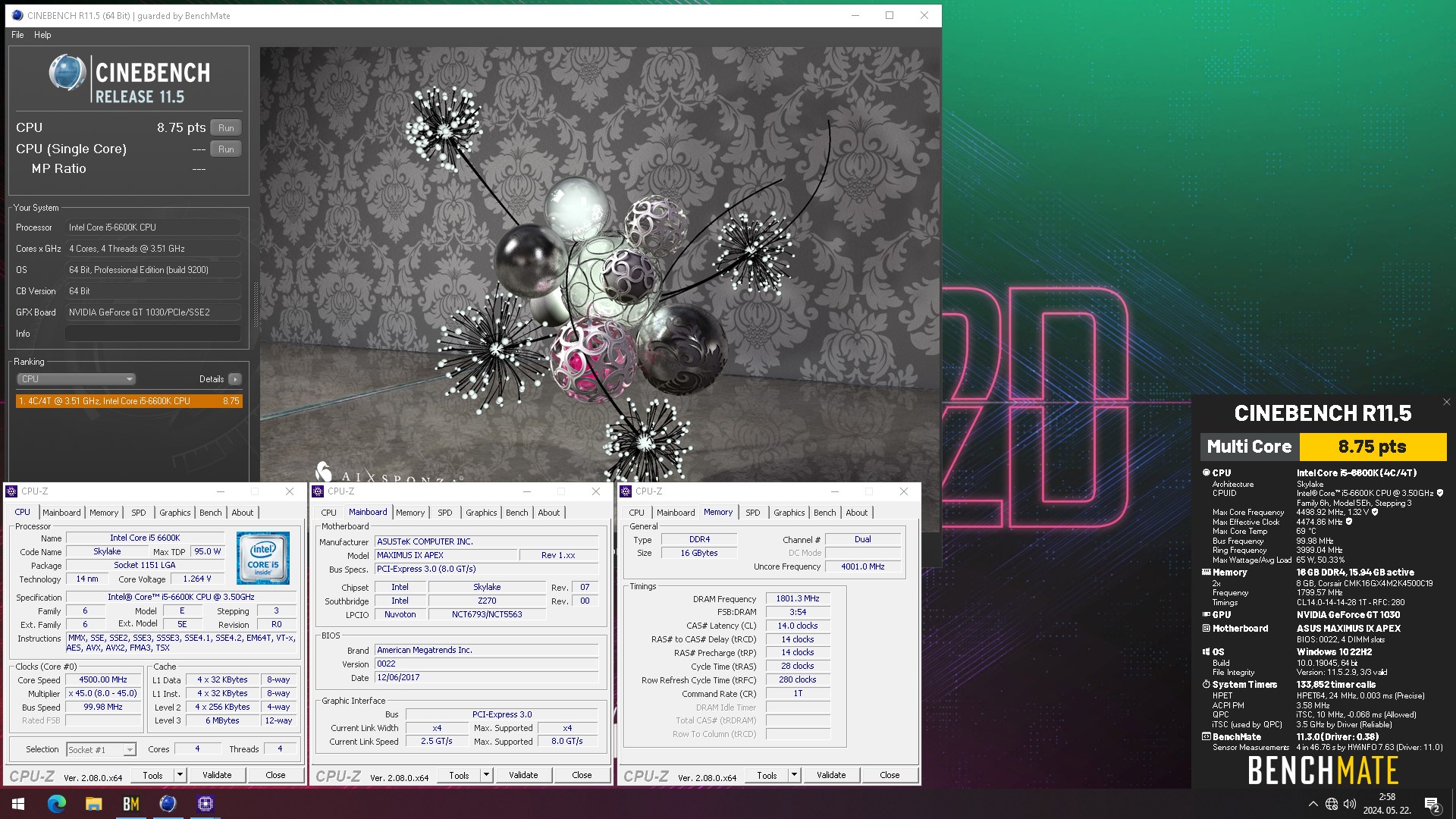1456x819 pixels.
Task: Select ranking entry 4C/4T i5-6600K
Action: pos(129,401)
